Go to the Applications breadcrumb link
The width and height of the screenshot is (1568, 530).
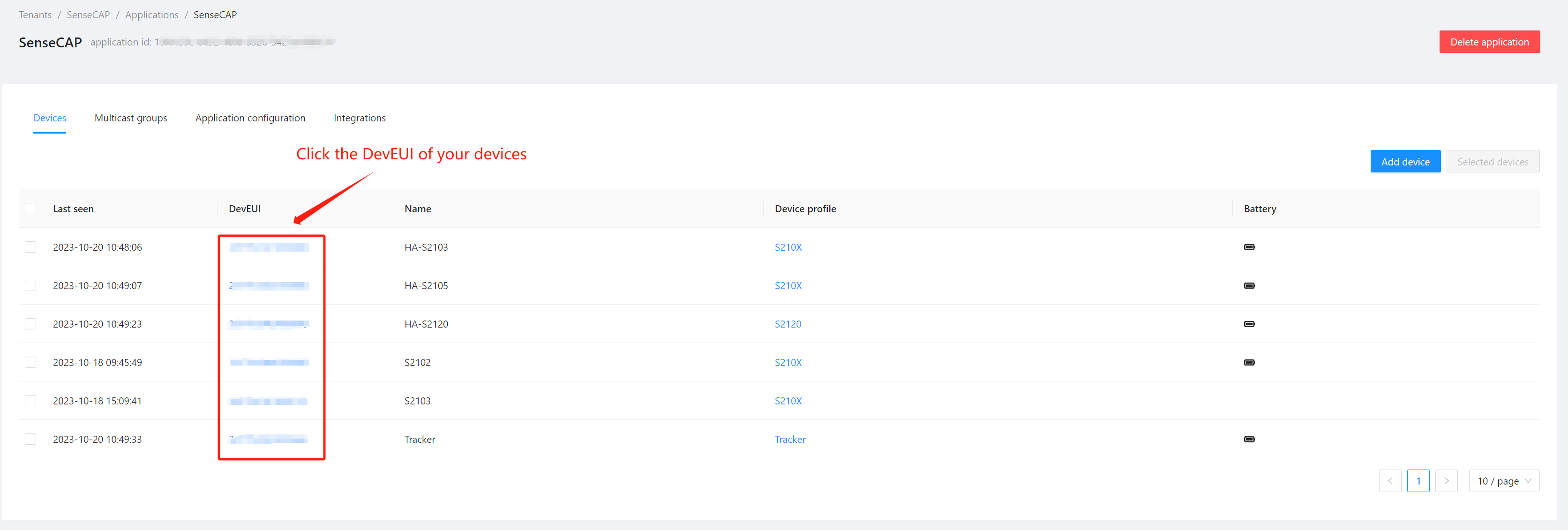click(x=151, y=15)
